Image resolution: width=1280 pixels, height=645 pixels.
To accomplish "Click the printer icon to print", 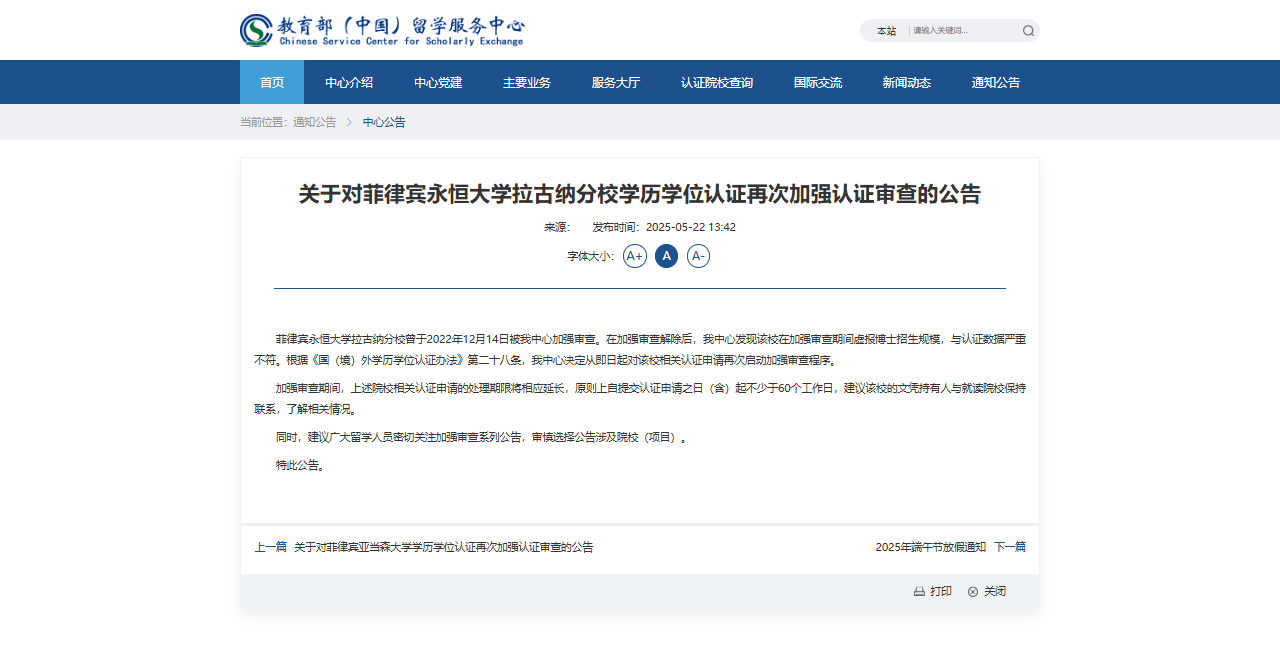I will click(x=919, y=592).
